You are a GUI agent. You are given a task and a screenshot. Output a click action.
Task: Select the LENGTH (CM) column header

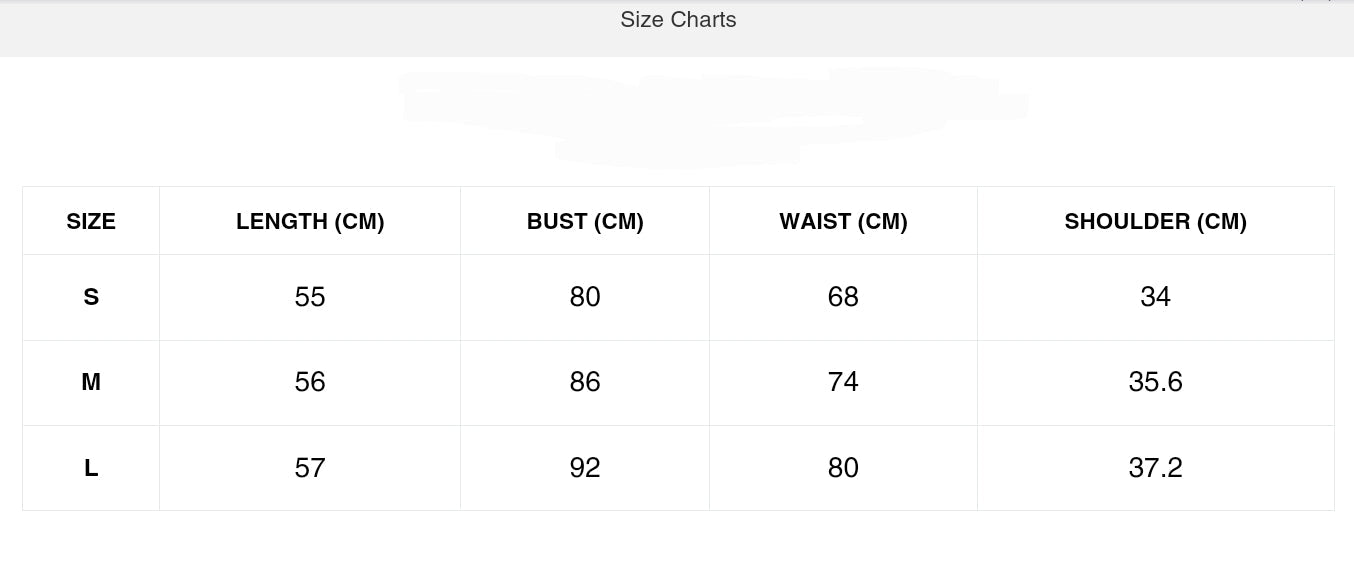(x=310, y=222)
